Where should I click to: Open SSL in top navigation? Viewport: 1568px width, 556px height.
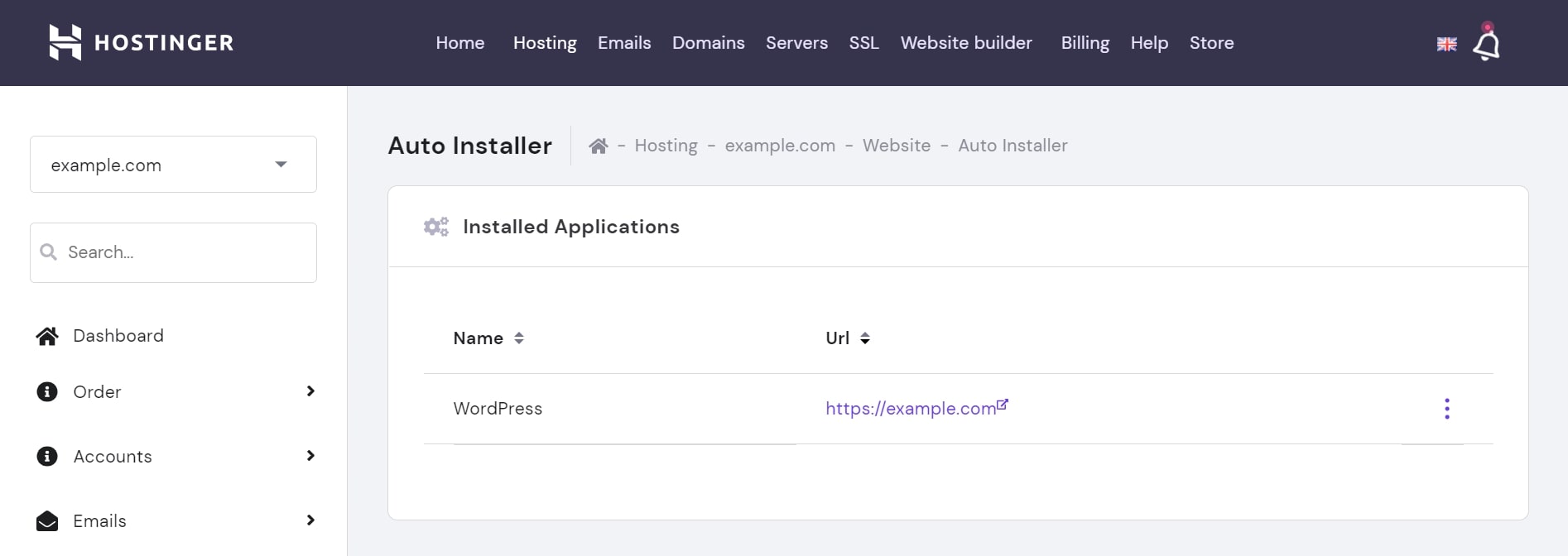coord(863,43)
